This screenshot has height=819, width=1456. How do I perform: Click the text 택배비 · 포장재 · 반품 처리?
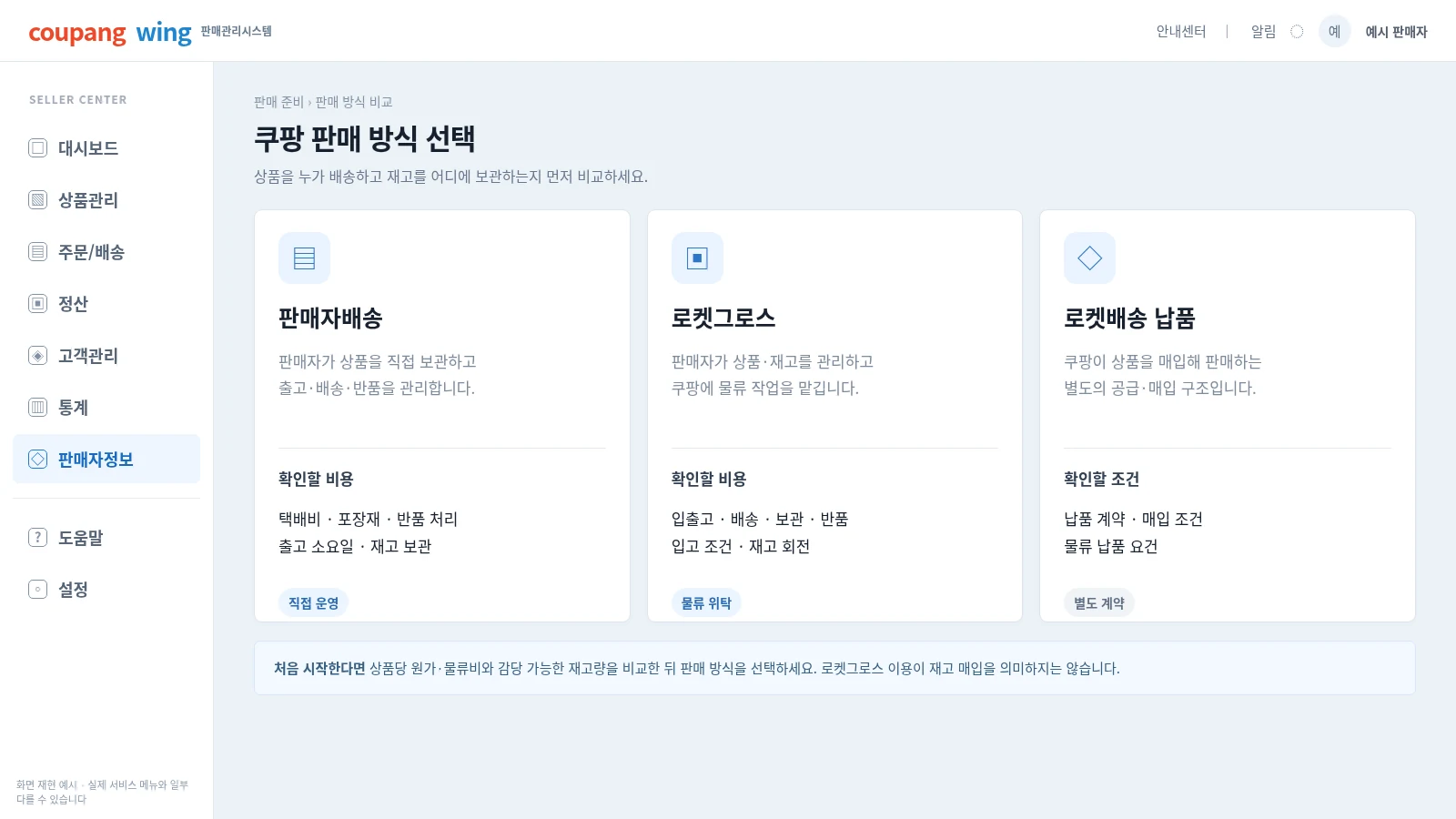[x=368, y=519]
